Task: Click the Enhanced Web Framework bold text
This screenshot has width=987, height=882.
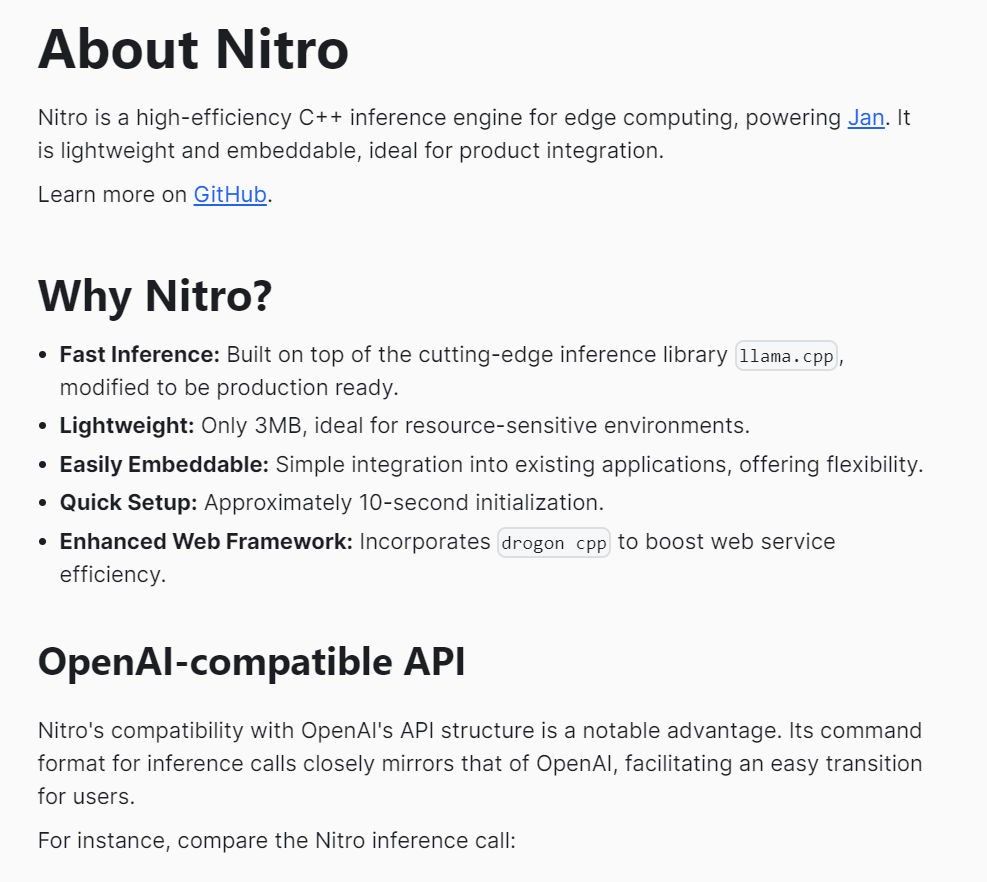Action: (x=206, y=542)
